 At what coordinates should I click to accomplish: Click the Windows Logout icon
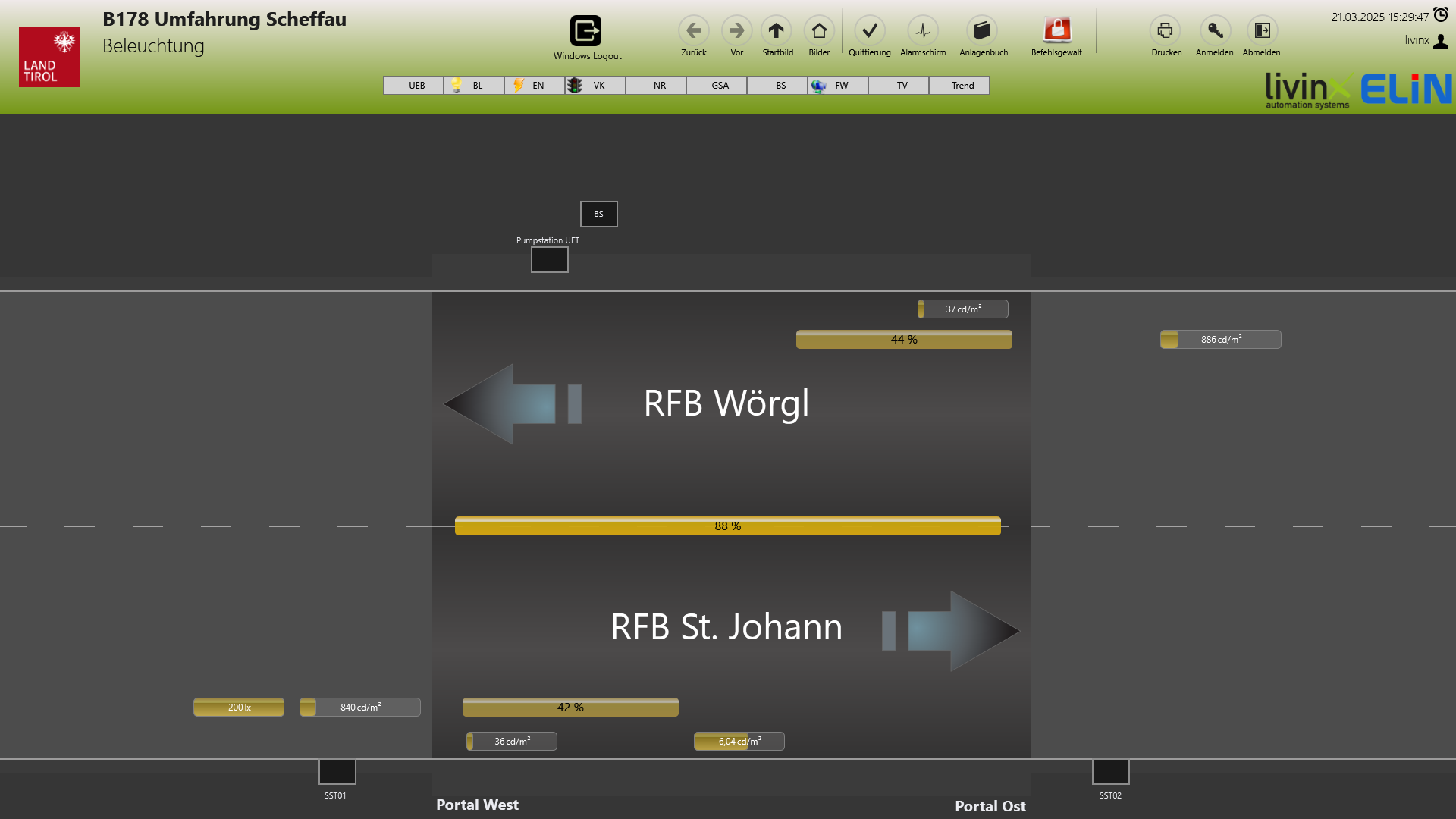(x=585, y=31)
